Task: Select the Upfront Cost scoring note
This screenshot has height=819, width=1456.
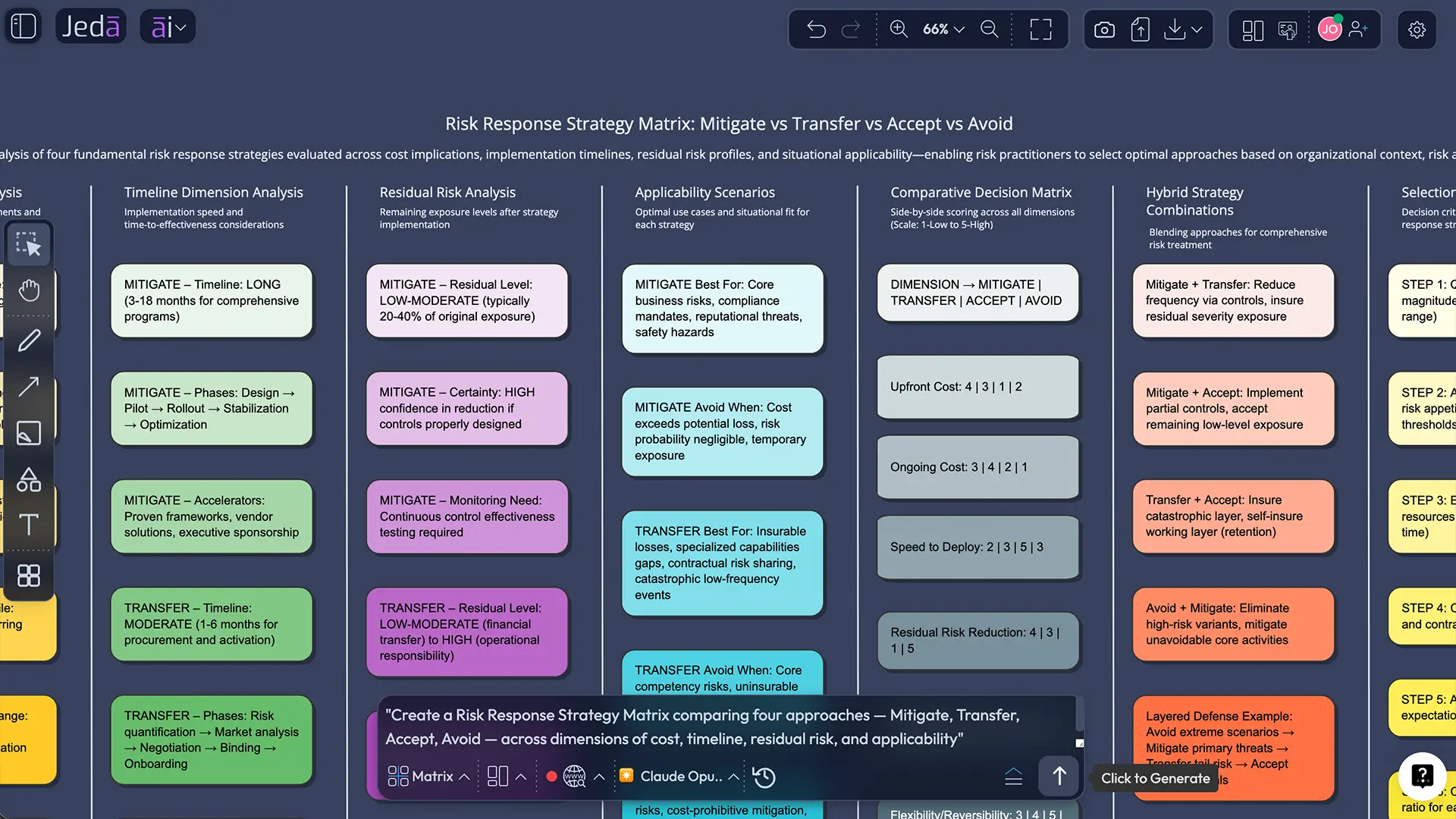Action: (x=978, y=387)
